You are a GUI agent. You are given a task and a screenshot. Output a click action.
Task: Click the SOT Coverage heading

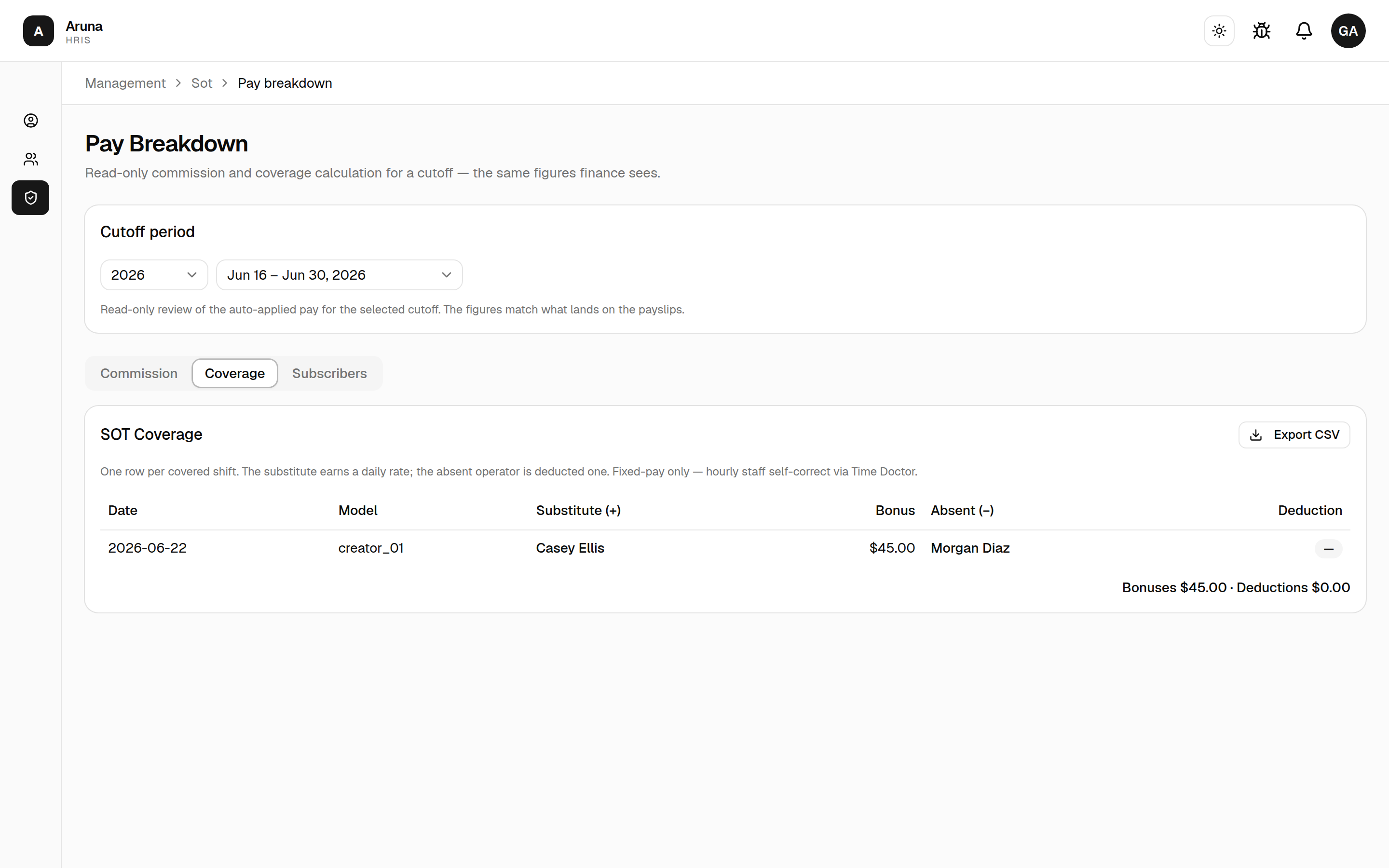pos(151,434)
